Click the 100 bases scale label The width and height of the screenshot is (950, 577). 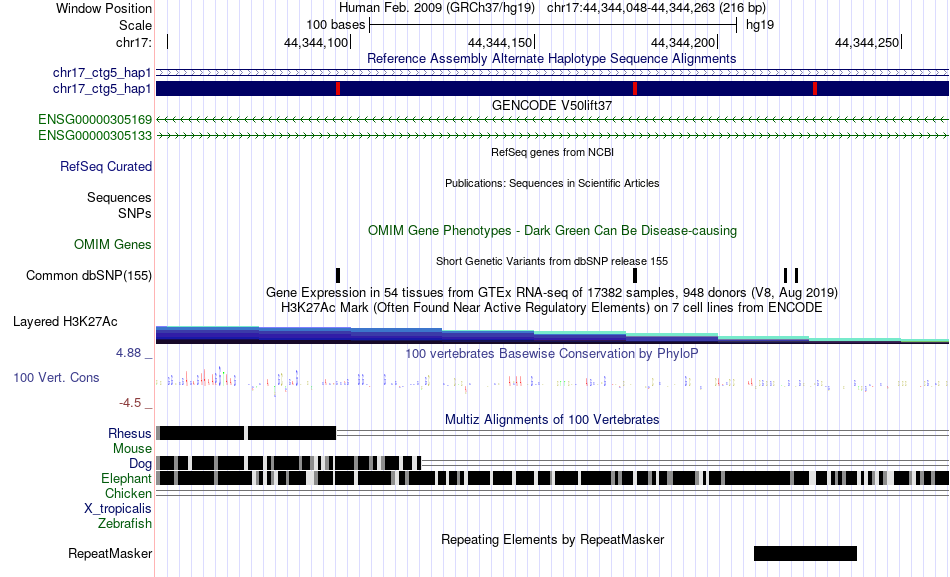click(336, 25)
